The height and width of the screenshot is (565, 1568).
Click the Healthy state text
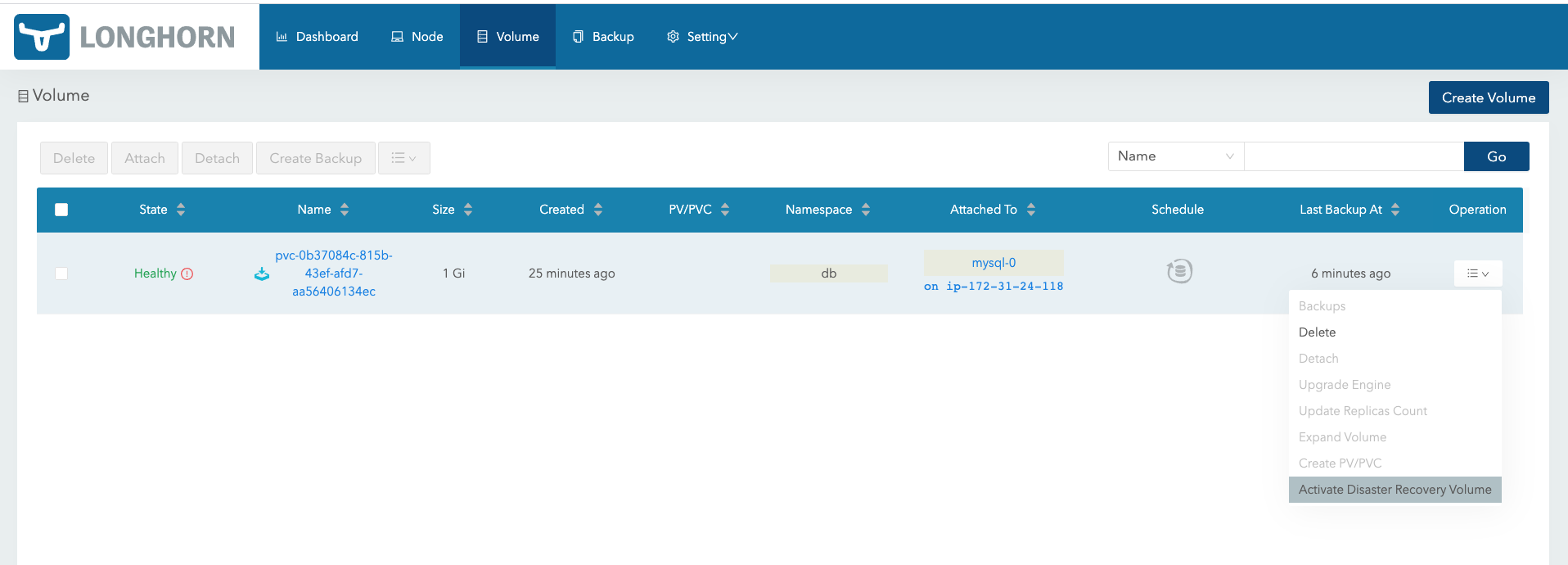pyautogui.click(x=155, y=273)
